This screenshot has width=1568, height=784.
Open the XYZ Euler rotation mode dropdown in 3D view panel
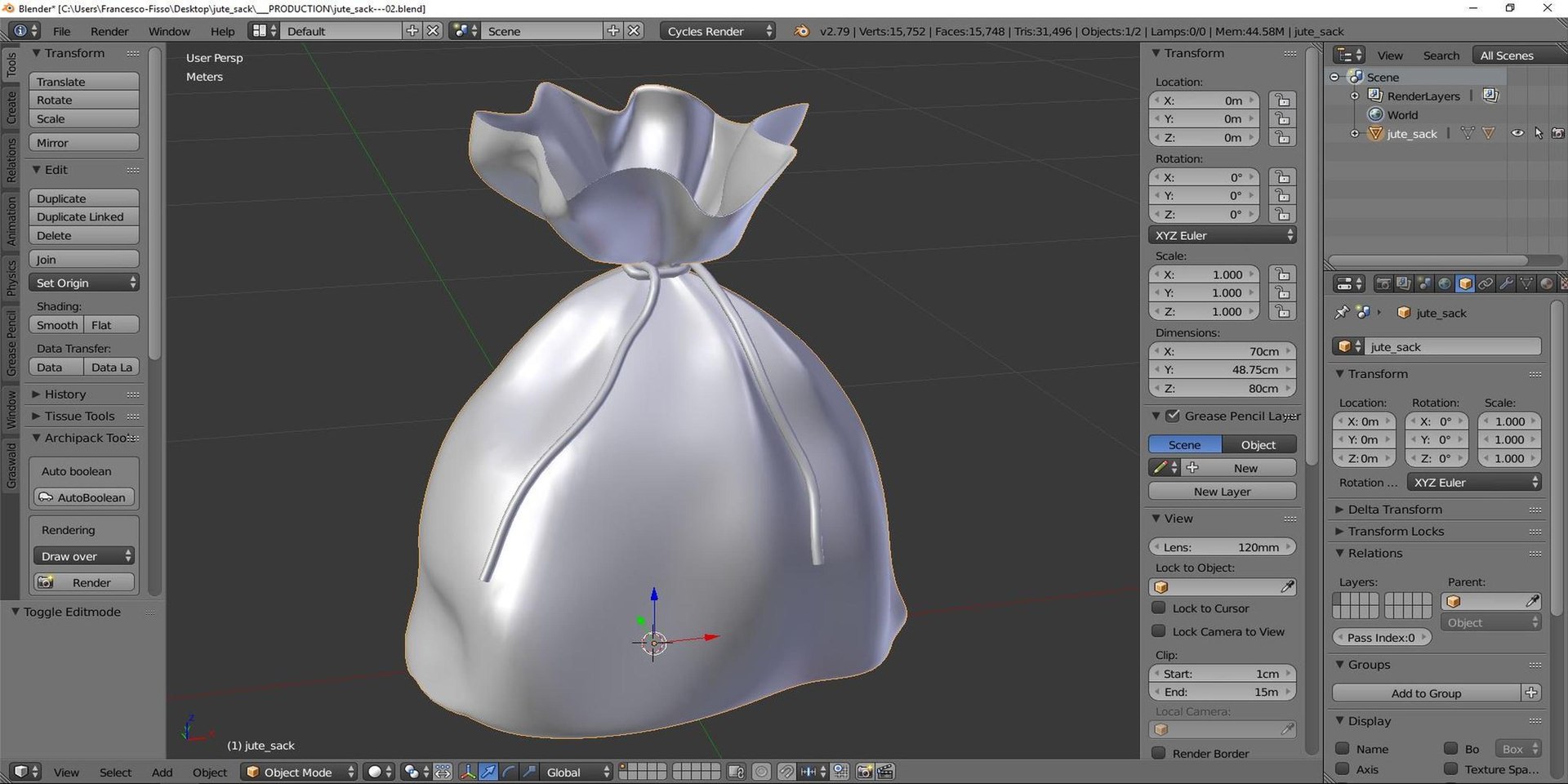pyautogui.click(x=1222, y=235)
